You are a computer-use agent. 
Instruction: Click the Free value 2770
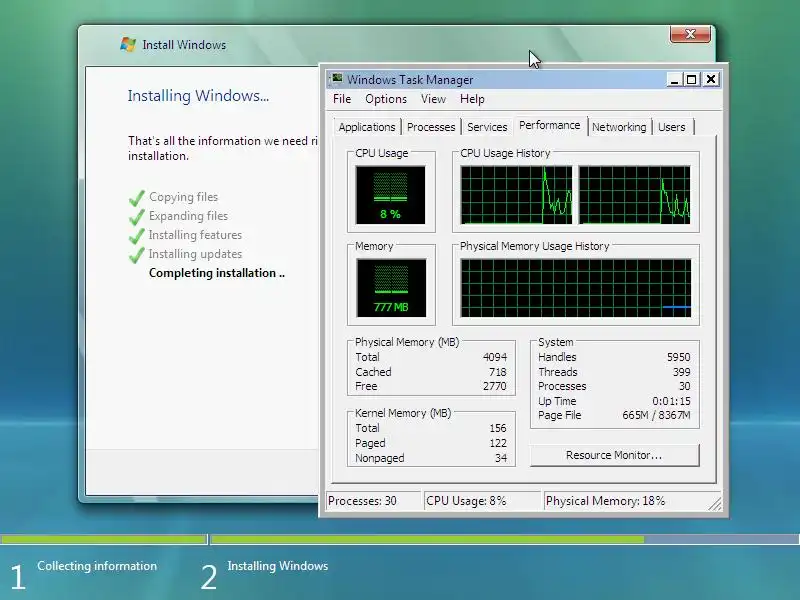pyautogui.click(x=495, y=386)
